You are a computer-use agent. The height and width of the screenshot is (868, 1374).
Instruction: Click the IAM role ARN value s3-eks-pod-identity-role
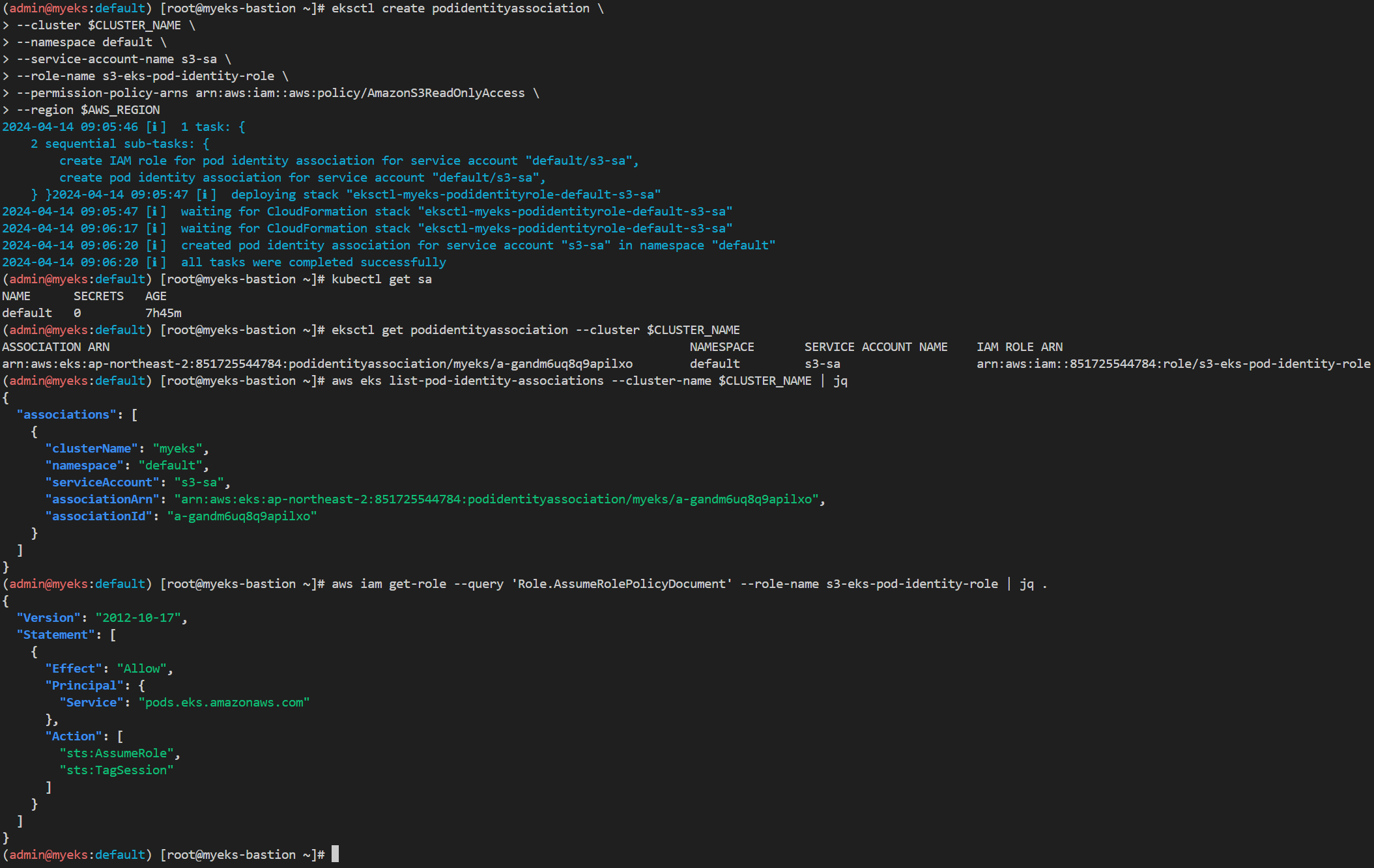click(x=1173, y=364)
